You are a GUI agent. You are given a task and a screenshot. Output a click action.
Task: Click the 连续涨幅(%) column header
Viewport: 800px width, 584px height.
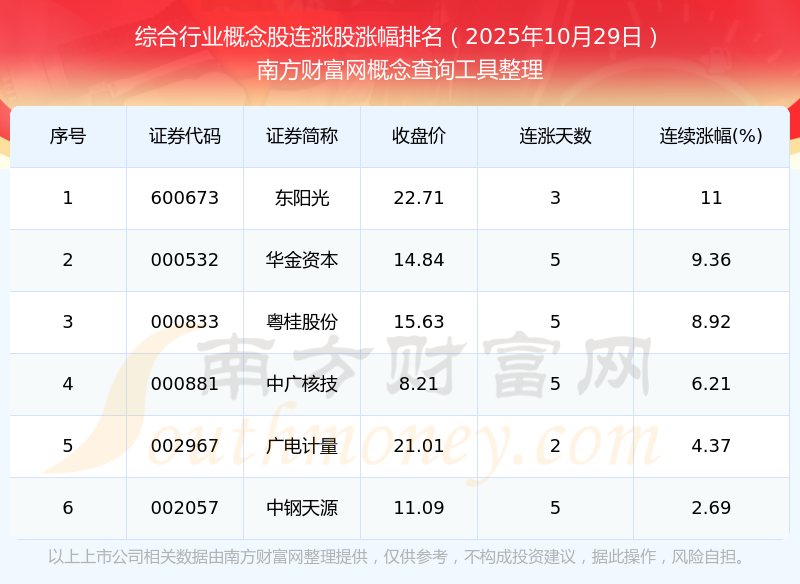711,136
